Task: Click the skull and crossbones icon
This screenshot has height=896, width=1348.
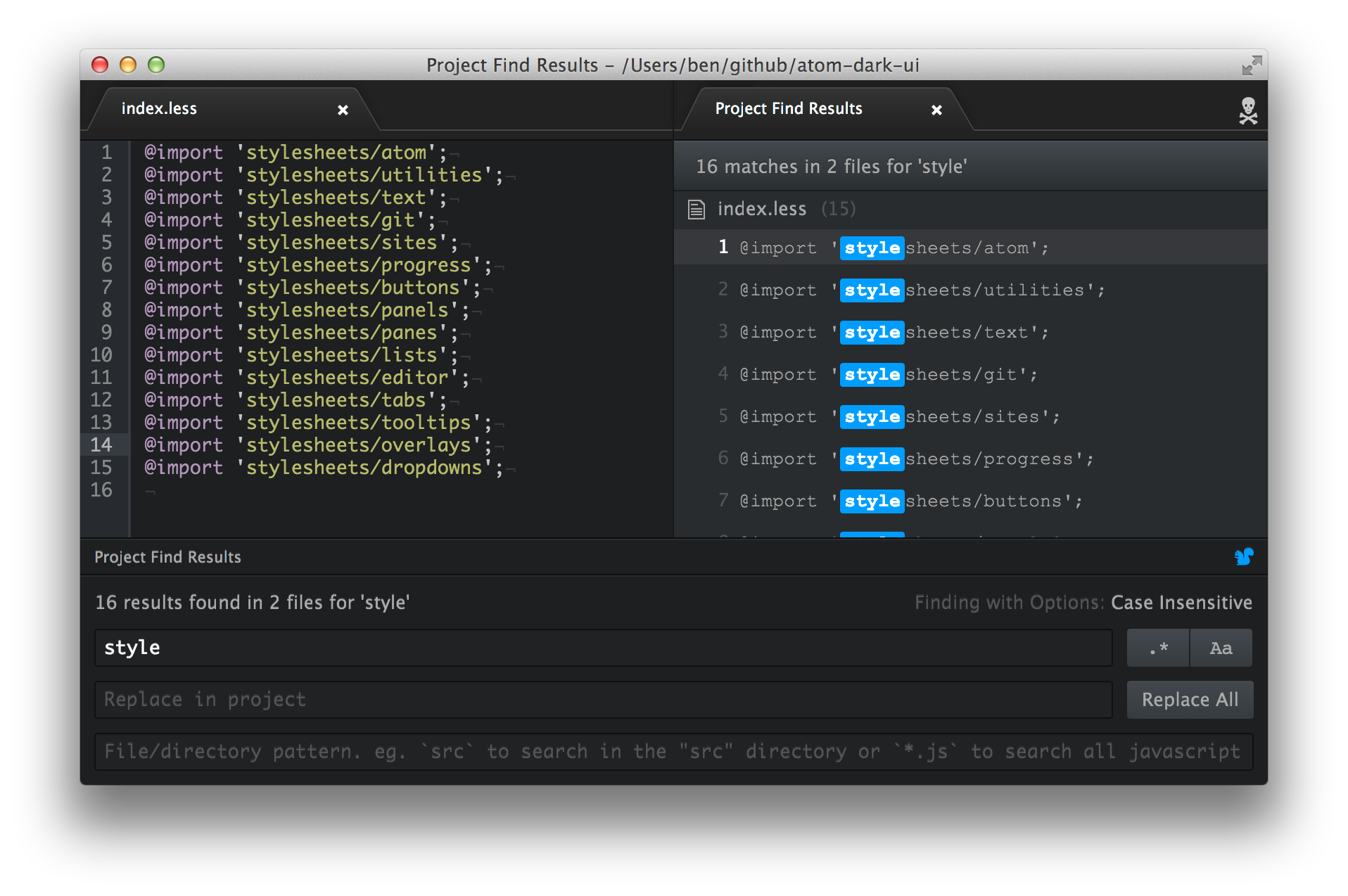Action: pos(1247,110)
